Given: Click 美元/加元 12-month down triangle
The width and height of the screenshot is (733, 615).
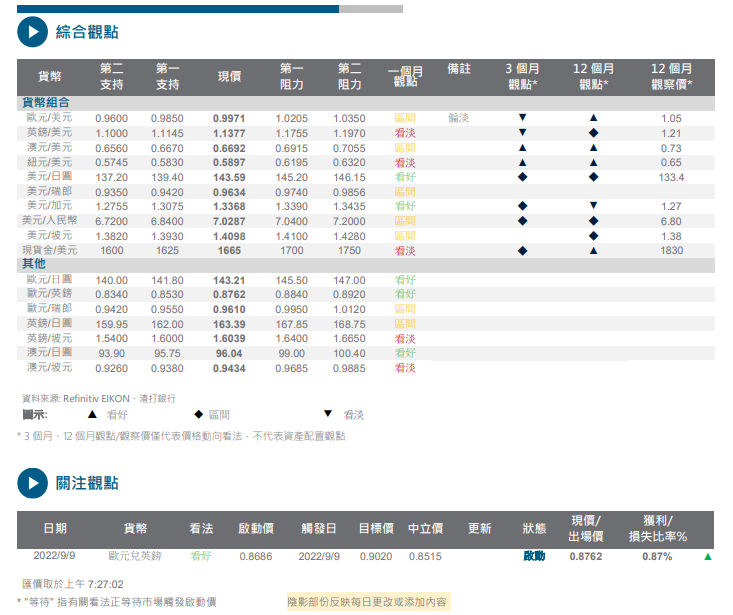Looking at the screenshot, I should pos(593,206).
